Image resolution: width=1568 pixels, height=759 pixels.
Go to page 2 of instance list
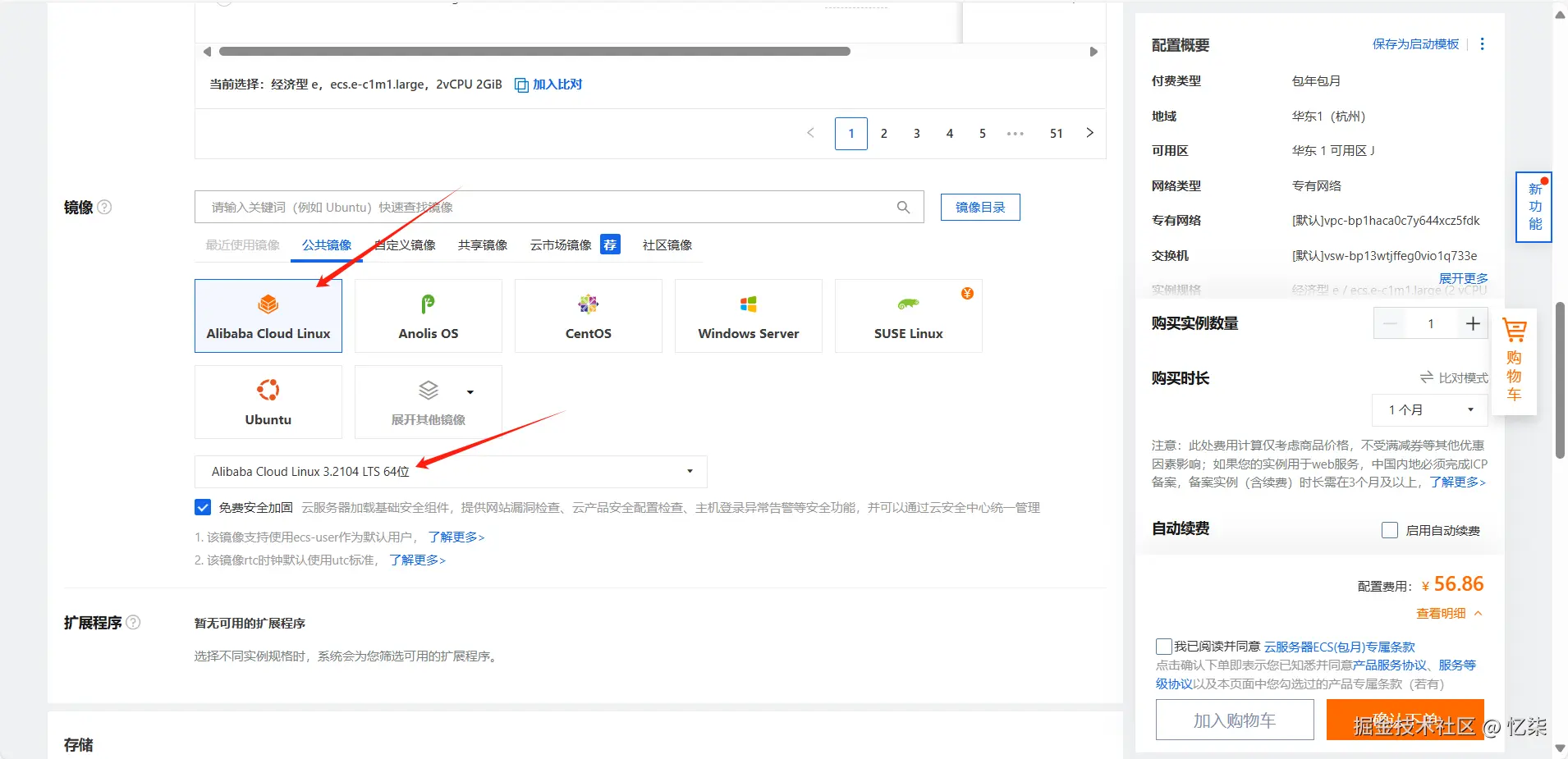[x=884, y=133]
